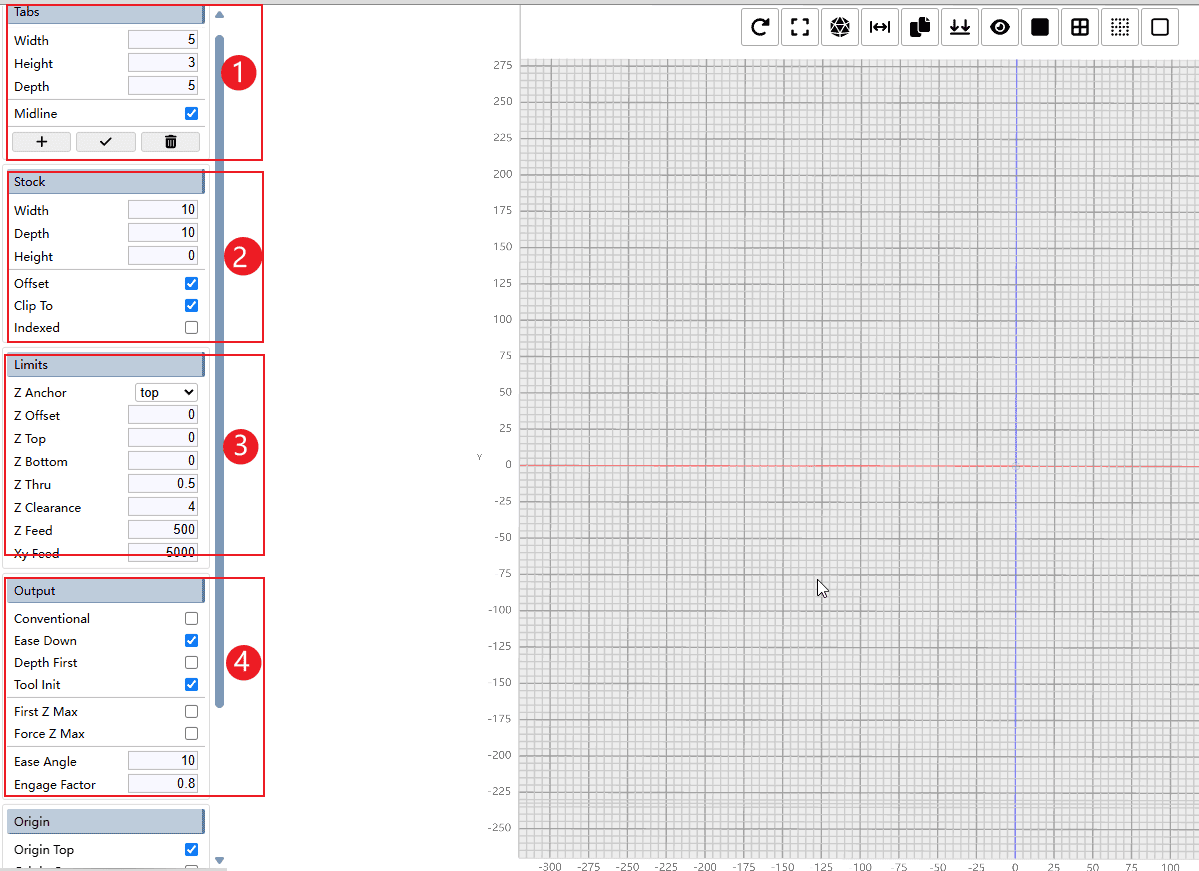The image size is (1199, 871).
Task: Click the duplicate copies icon
Action: (920, 28)
